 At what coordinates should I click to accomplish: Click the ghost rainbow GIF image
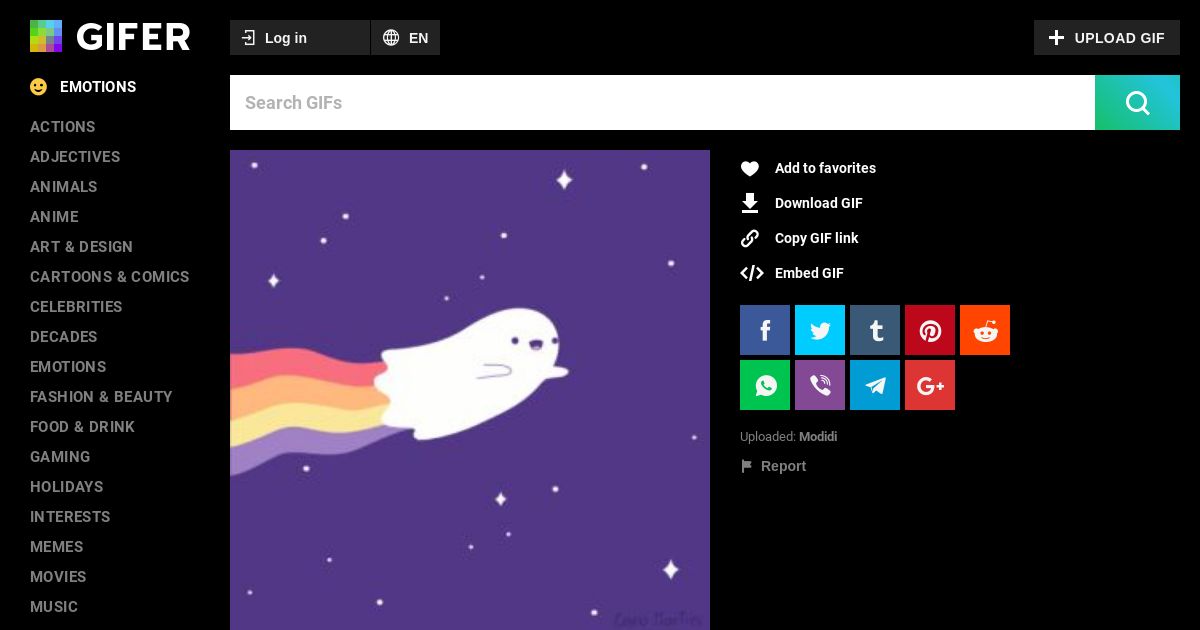[x=470, y=390]
